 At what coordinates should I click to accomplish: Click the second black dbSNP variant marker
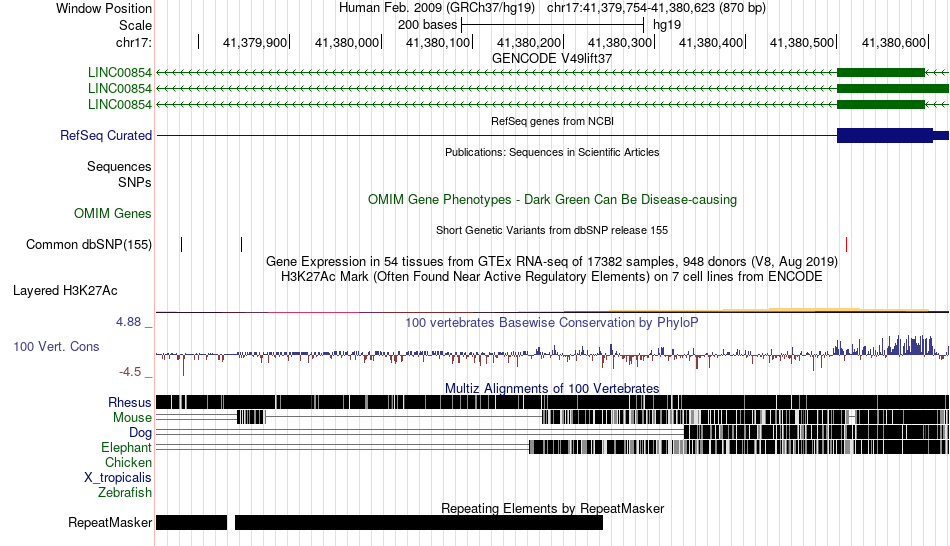coord(241,244)
